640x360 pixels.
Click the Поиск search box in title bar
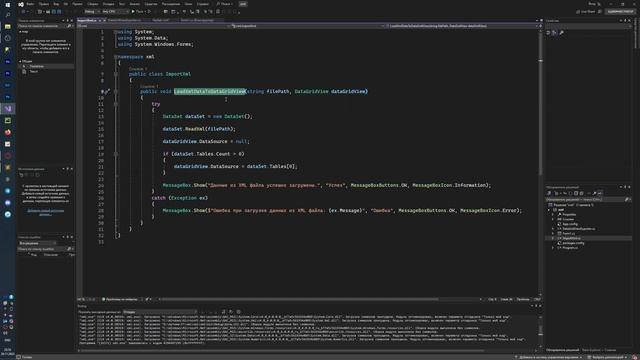pyautogui.click(x=224, y=4)
